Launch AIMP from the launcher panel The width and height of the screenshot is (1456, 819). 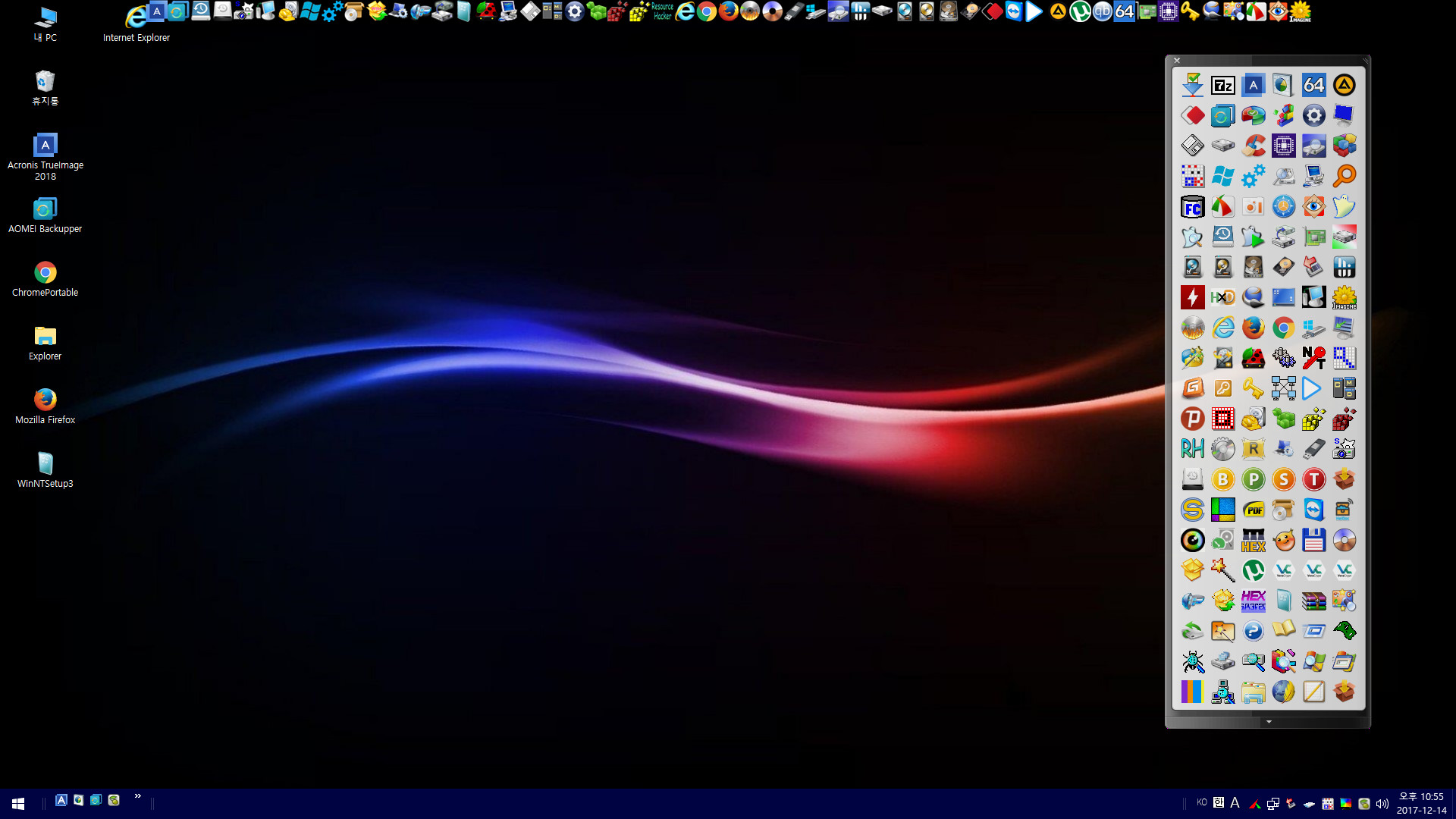click(1345, 85)
